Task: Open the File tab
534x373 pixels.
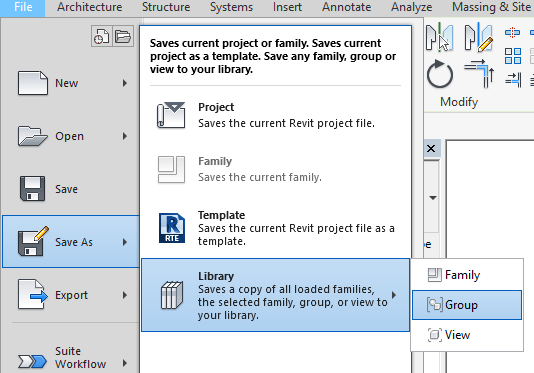Action: [x=22, y=7]
